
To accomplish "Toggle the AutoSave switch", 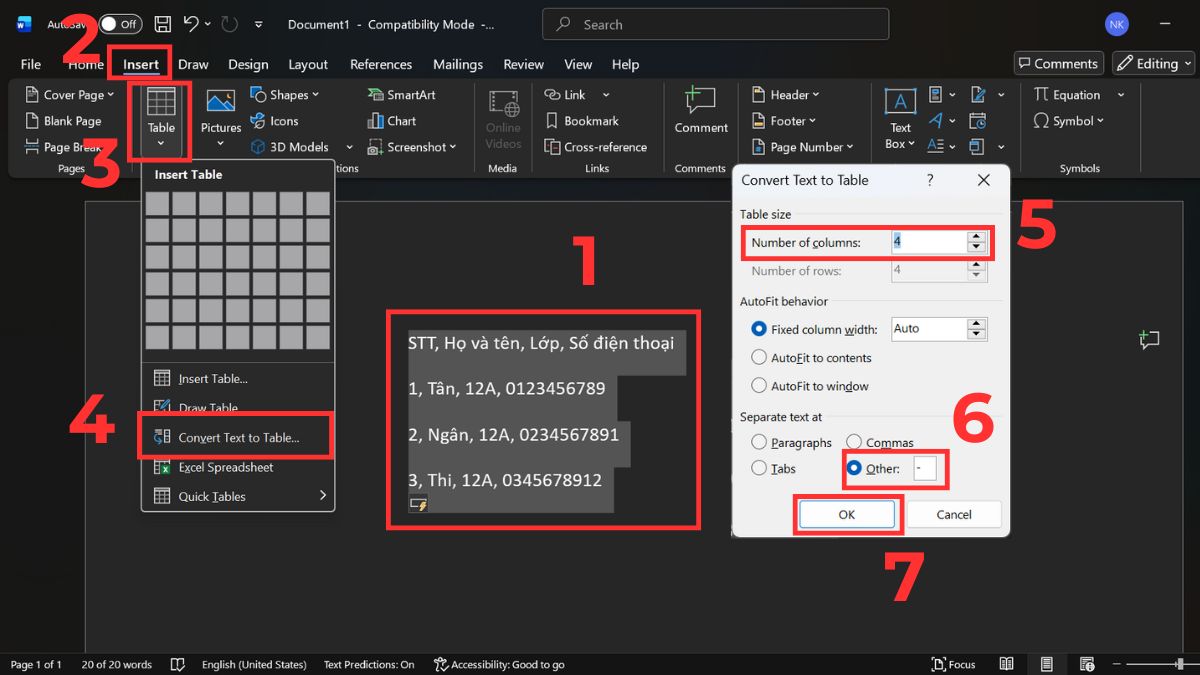I will pyautogui.click(x=119, y=24).
